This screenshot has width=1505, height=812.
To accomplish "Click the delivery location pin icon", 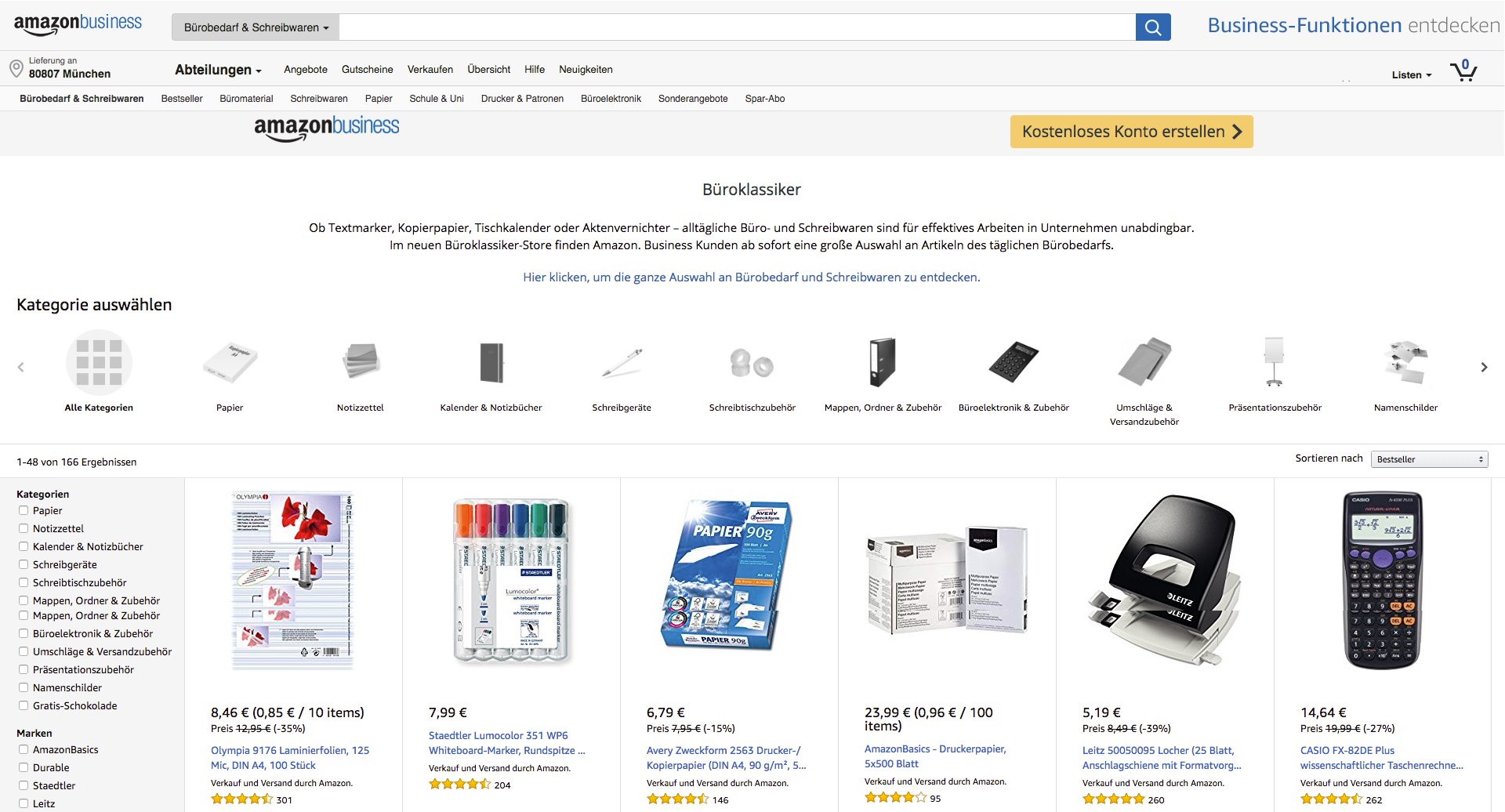I will [16, 68].
